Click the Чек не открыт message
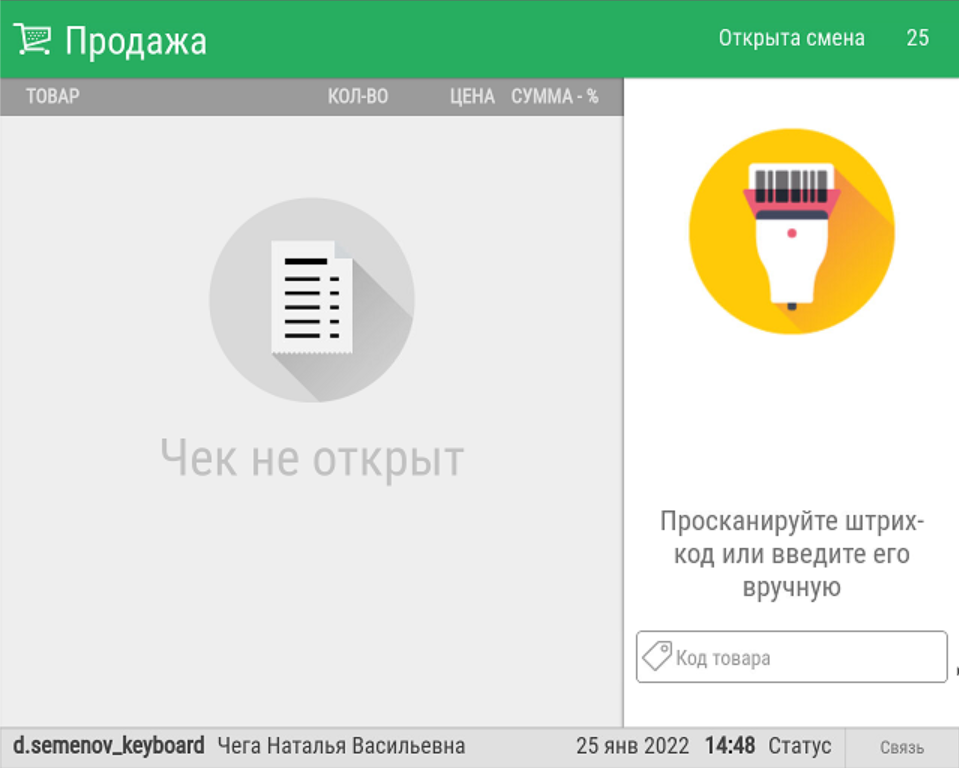 coord(312,459)
